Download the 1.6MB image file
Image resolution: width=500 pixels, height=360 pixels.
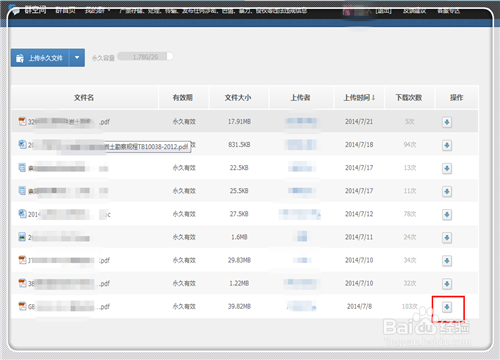coord(447,238)
